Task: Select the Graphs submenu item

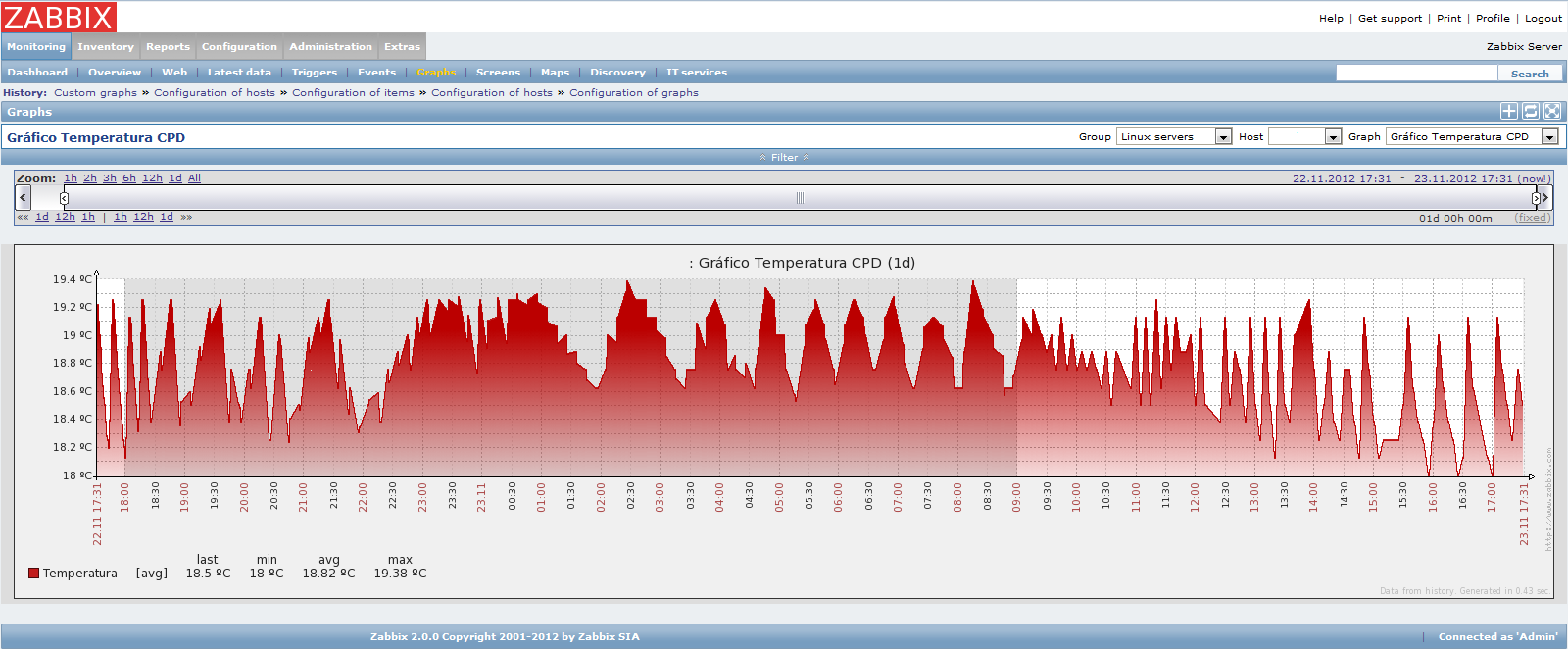Action: coord(436,73)
